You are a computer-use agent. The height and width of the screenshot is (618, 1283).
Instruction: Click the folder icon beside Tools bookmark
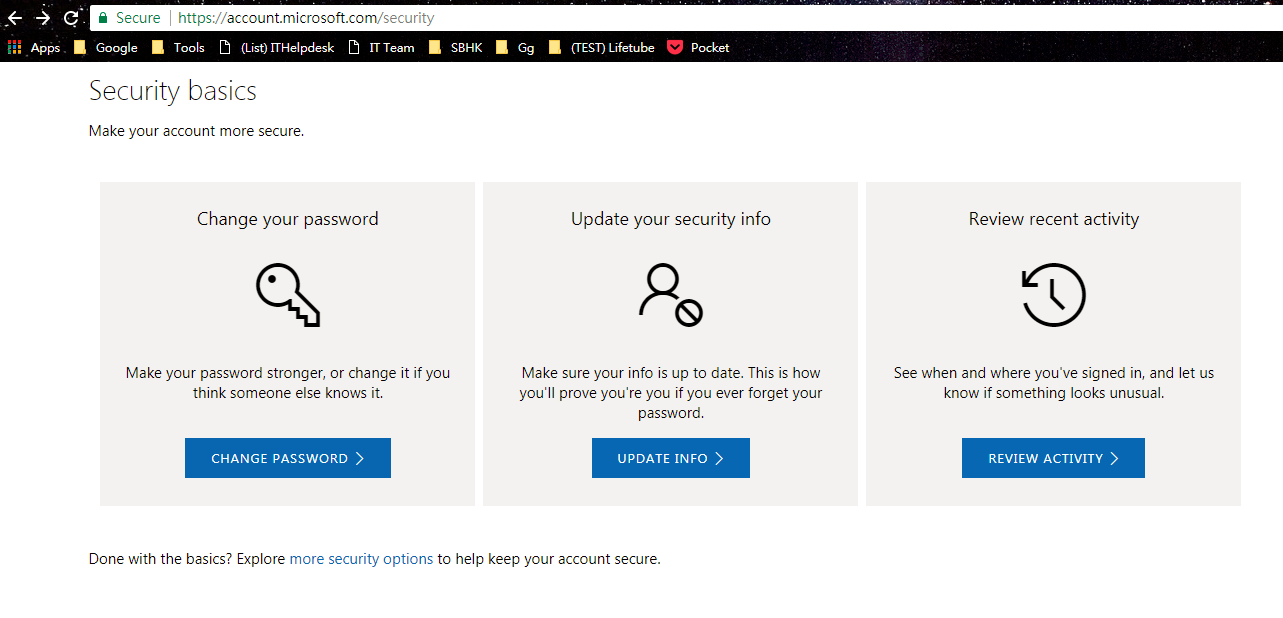(x=158, y=46)
